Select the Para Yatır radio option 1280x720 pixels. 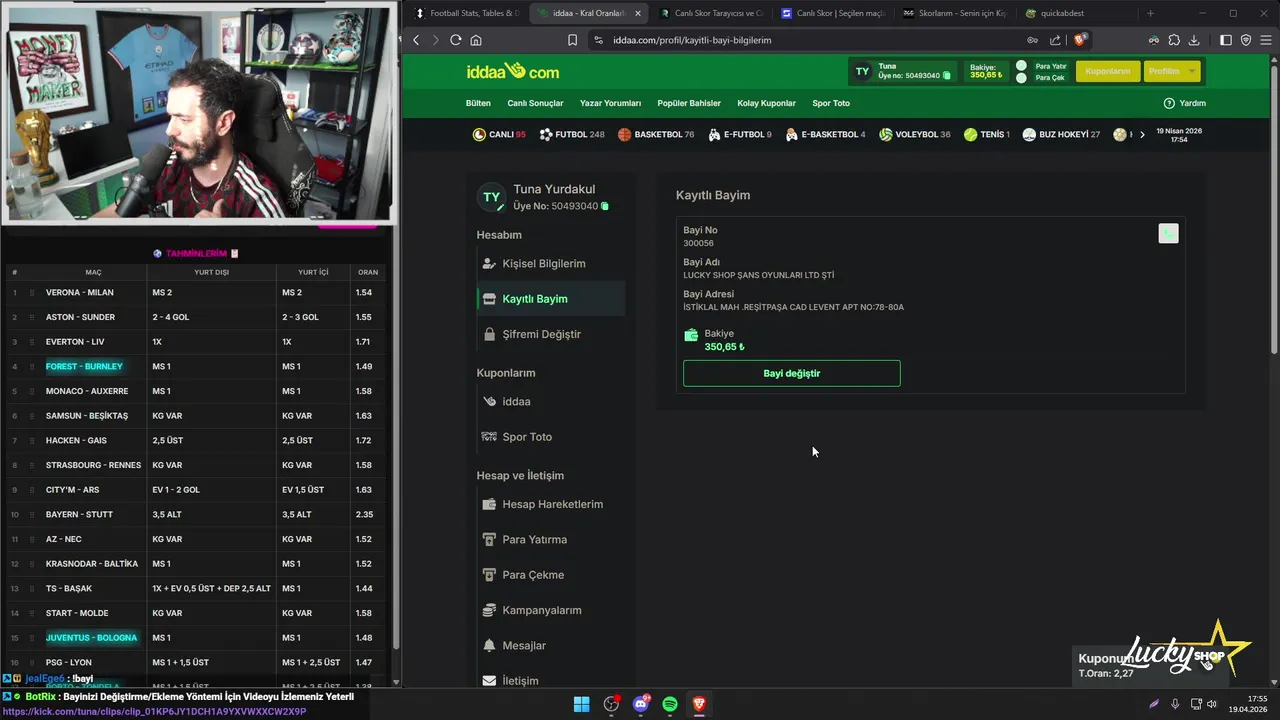point(1021,66)
